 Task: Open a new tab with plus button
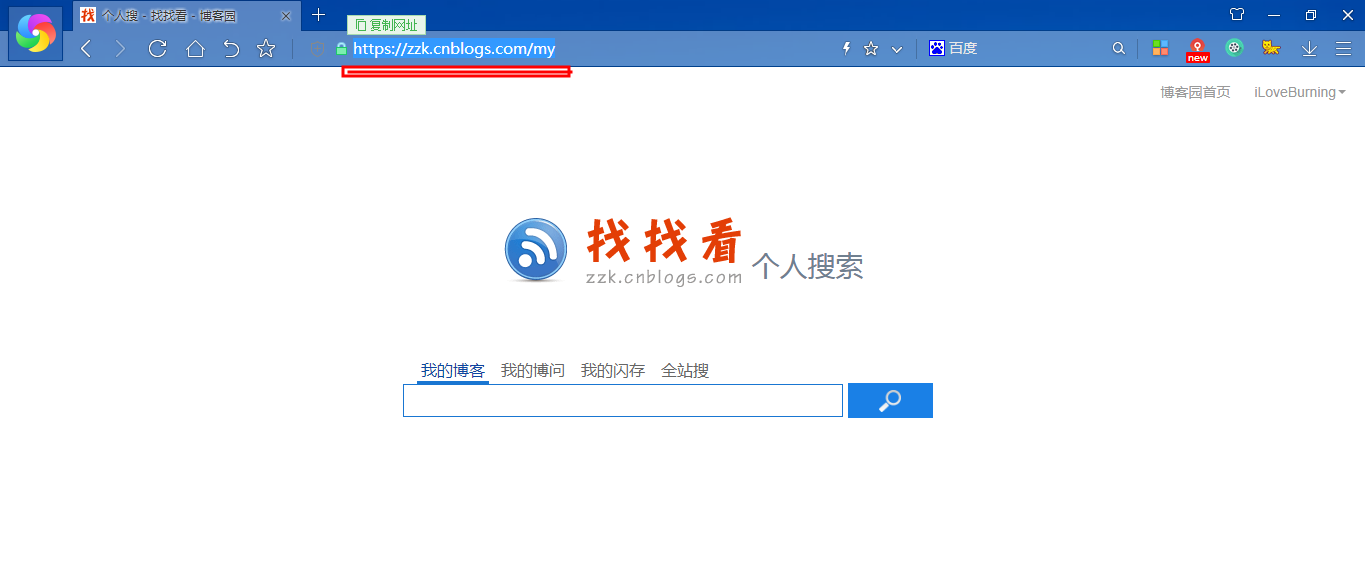[x=319, y=15]
